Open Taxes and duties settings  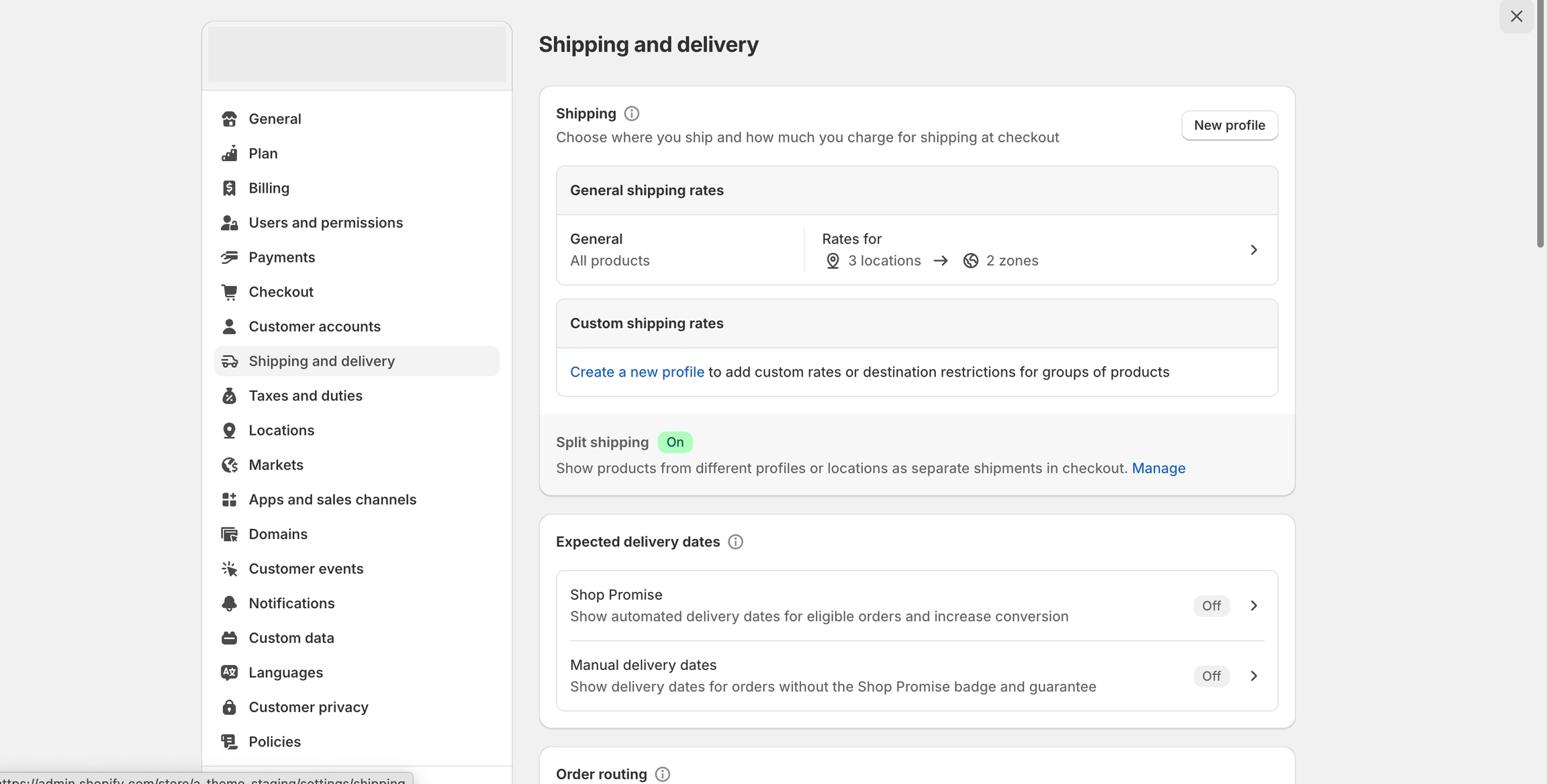pos(306,396)
